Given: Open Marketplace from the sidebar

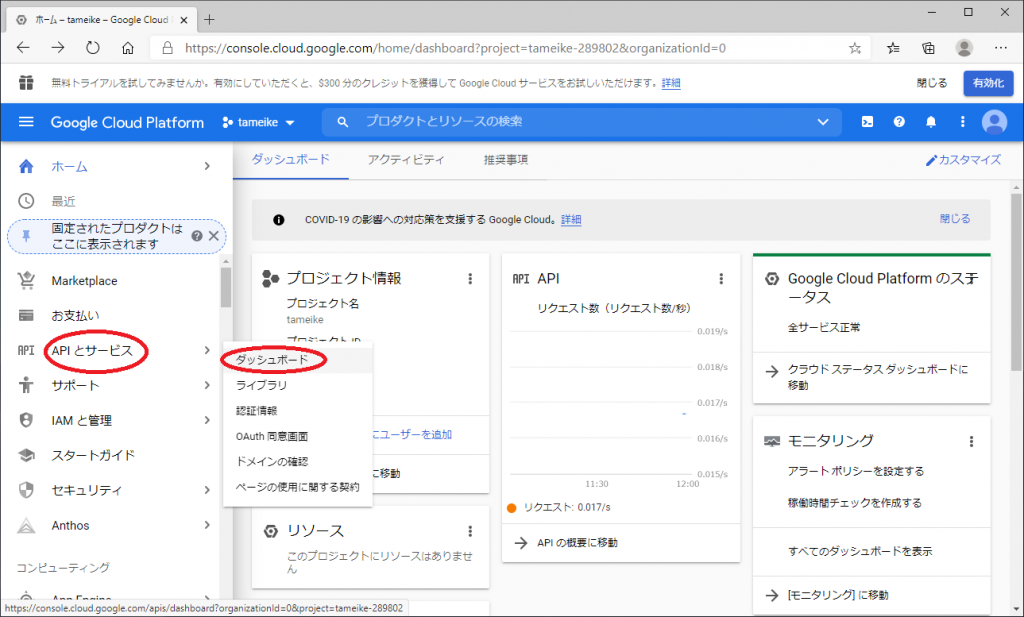Looking at the screenshot, I should coord(84,281).
